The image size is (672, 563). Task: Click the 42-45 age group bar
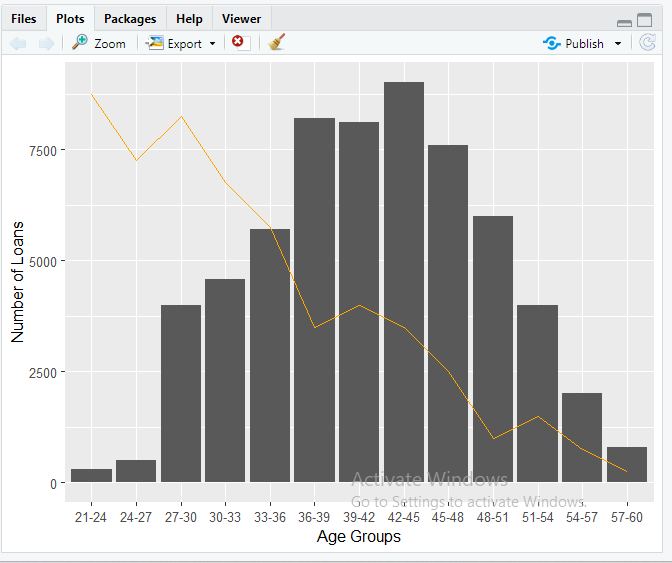click(404, 282)
